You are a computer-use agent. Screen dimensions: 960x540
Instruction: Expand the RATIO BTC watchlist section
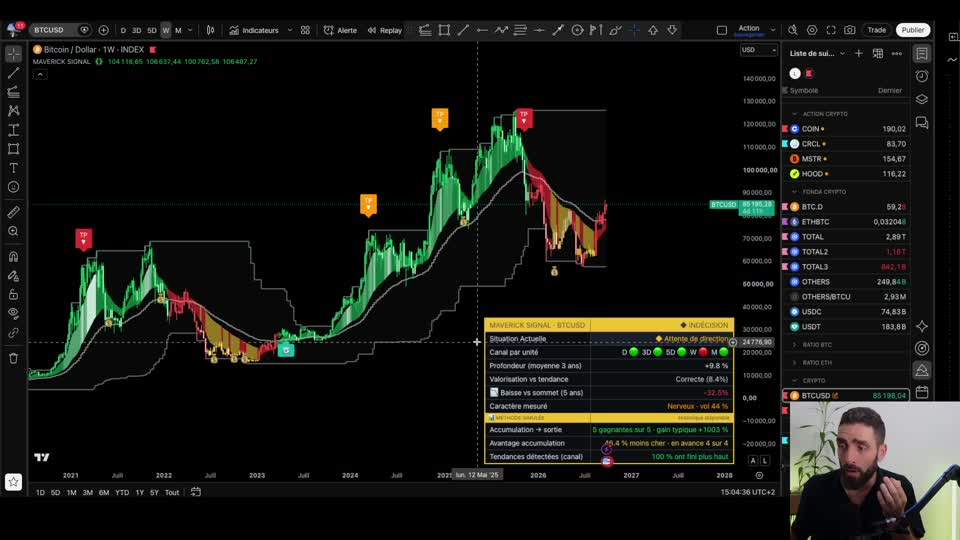tap(795, 345)
